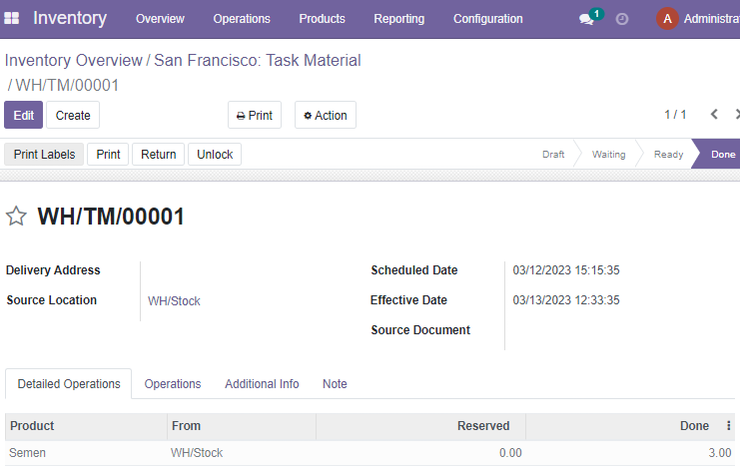Go to the previous record arrow

coord(715,114)
